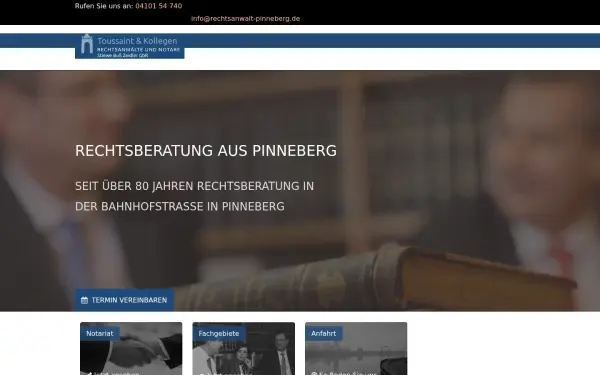Open the Anfahrt card label
Screen dimensions: 600x375
point(324,333)
